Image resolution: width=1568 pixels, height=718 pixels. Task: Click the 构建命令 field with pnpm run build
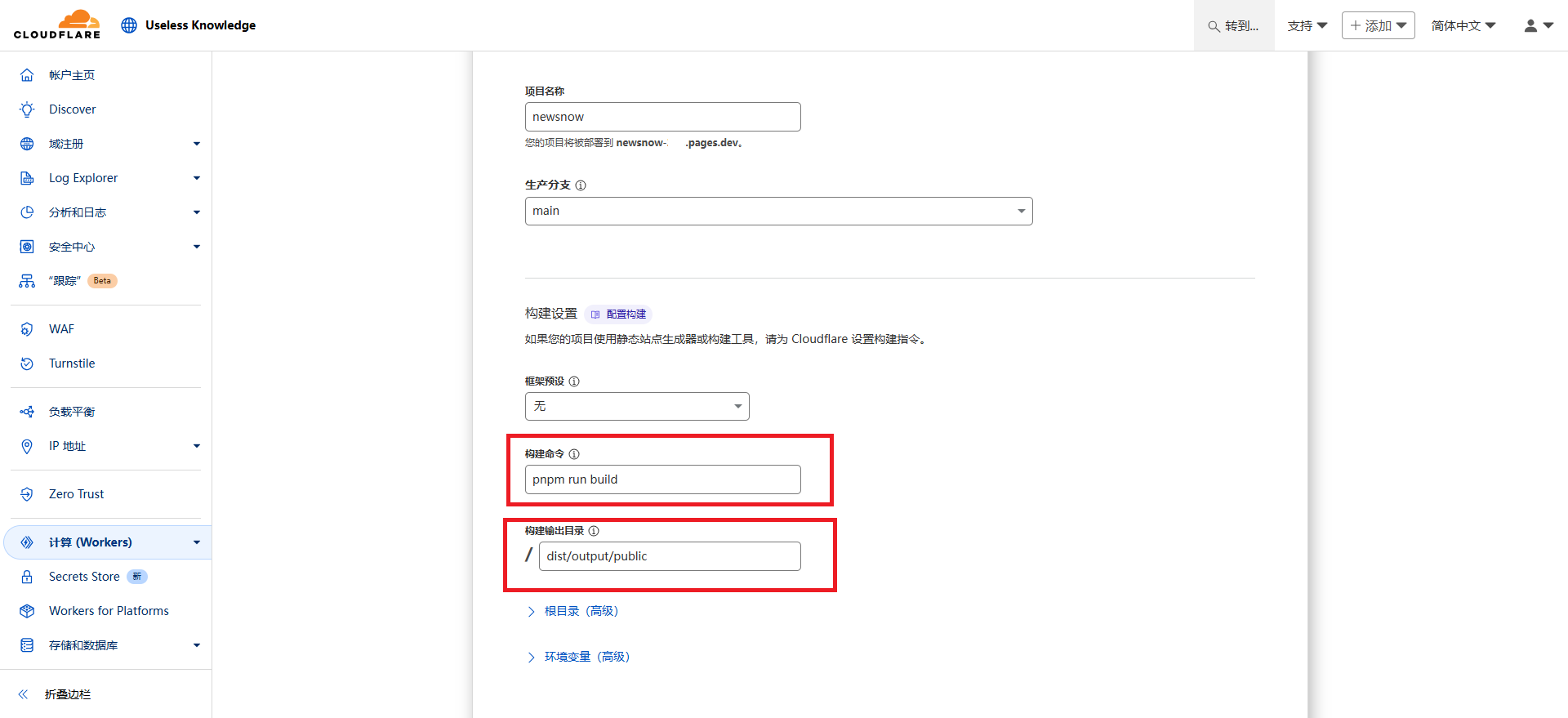point(662,479)
